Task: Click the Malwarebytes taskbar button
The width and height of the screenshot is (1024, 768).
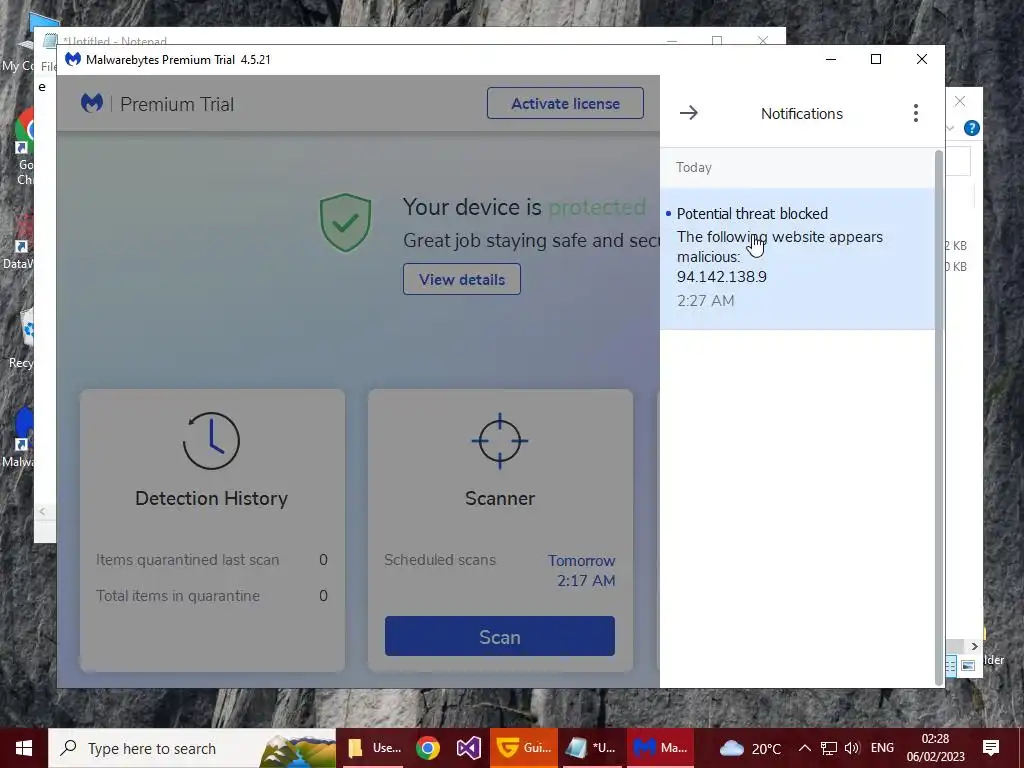Action: (x=660, y=748)
